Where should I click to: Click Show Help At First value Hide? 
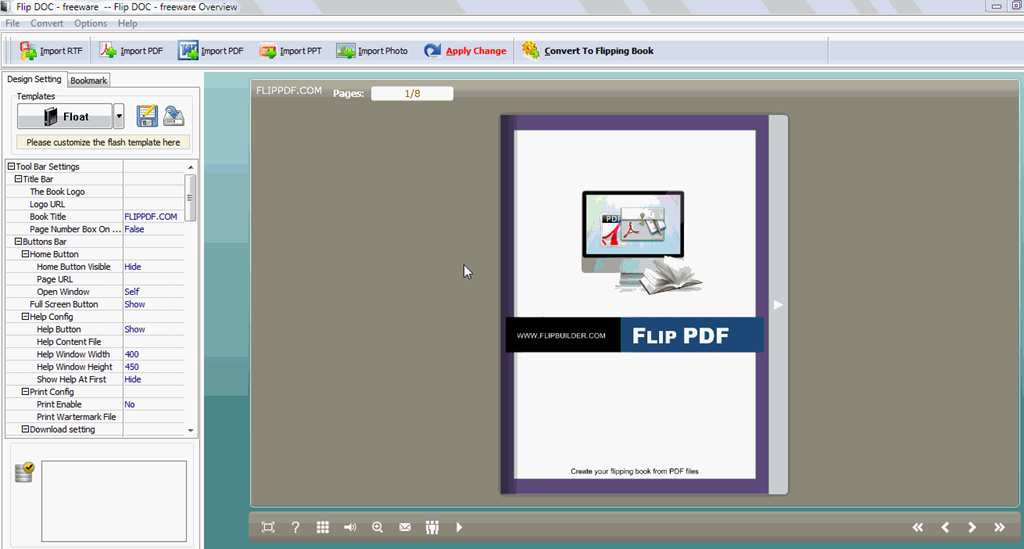coord(133,379)
